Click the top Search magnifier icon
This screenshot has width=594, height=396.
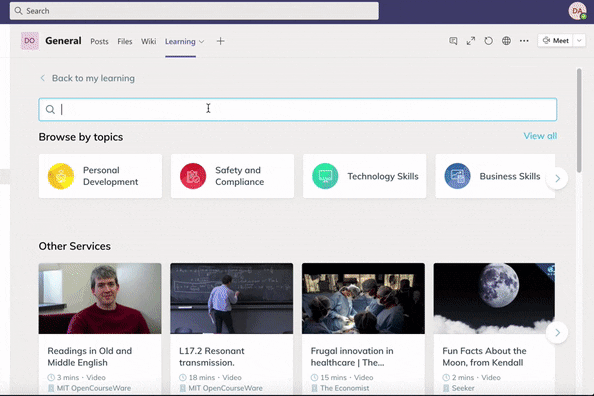[x=19, y=11]
